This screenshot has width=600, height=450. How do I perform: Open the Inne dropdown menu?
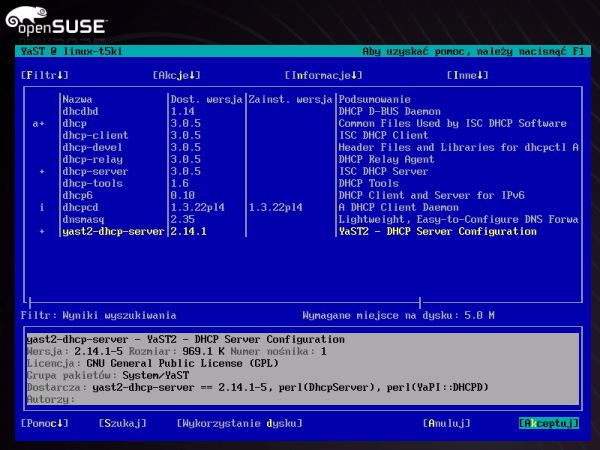pos(468,75)
